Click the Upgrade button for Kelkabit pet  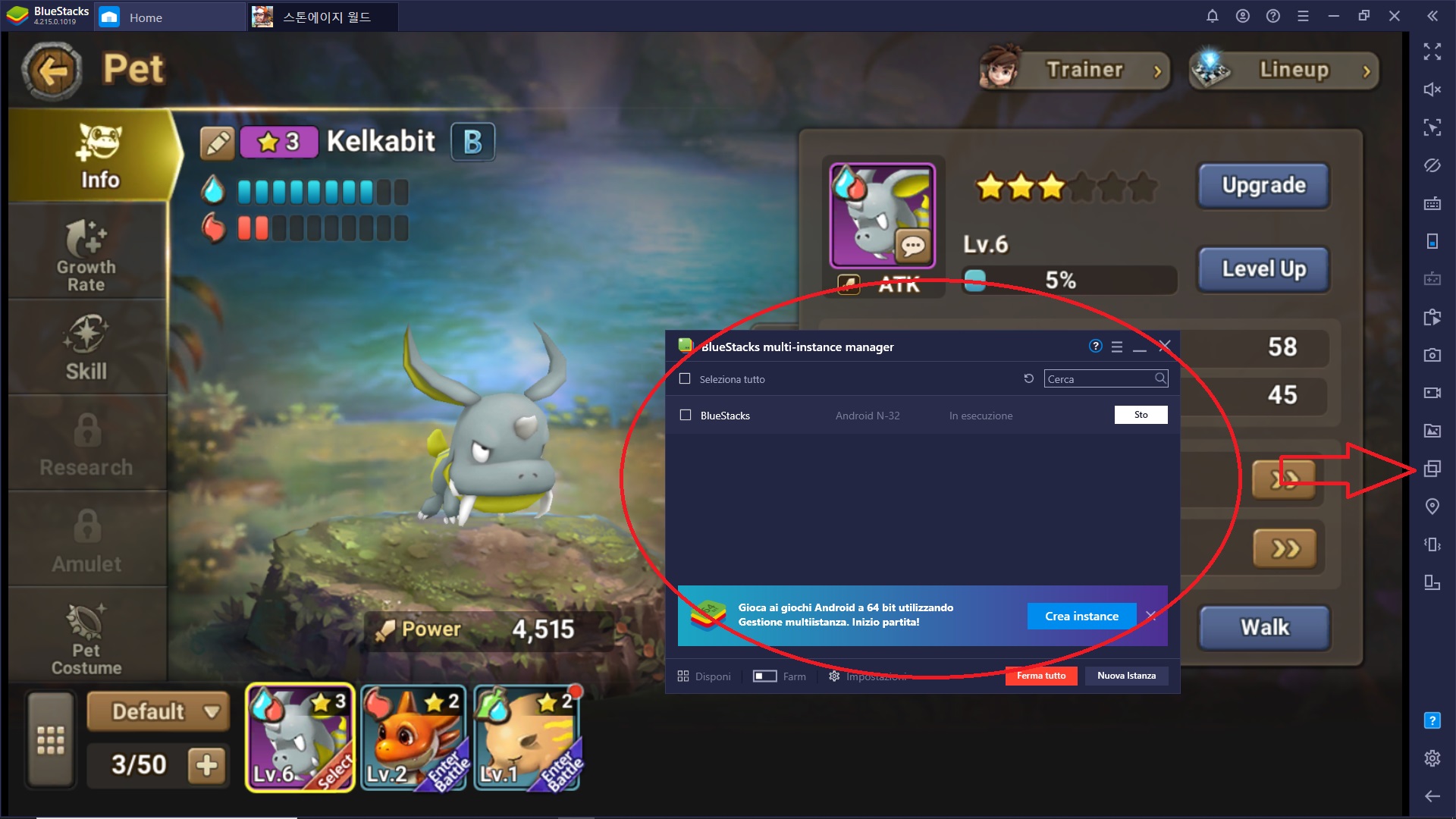(x=1264, y=185)
